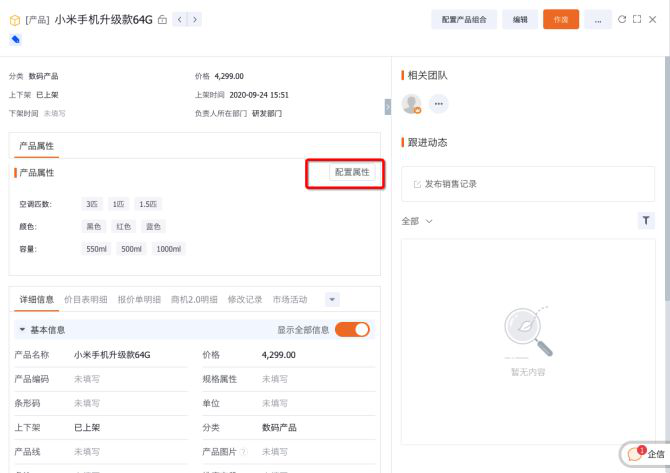Open the 企信 chat bubble
The height and width of the screenshot is (473, 670).
643,454
